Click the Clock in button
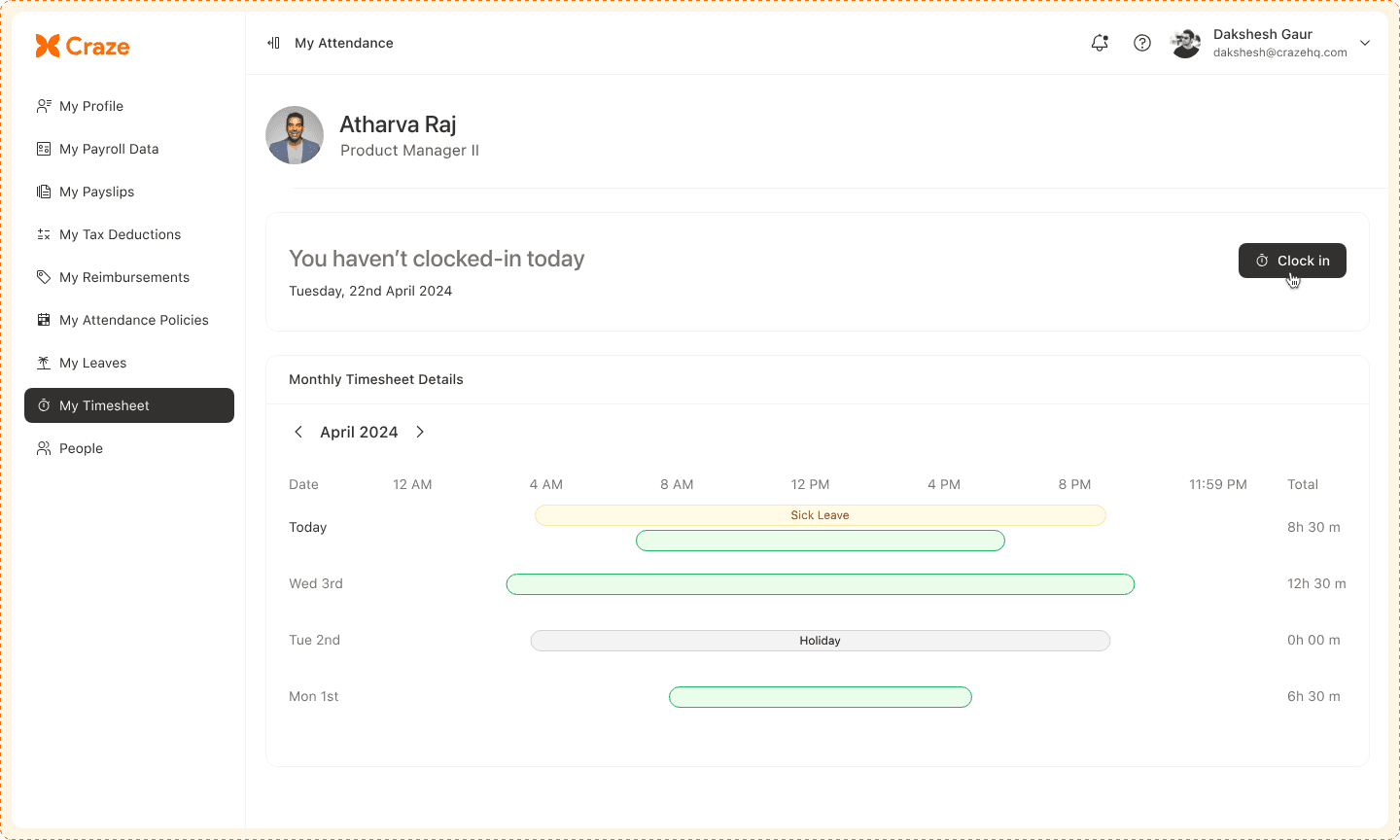The image size is (1400, 840). 1292,261
